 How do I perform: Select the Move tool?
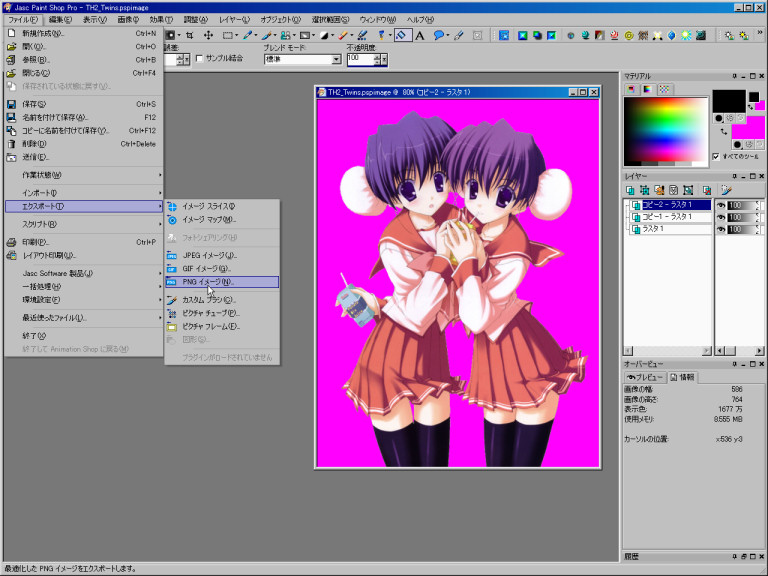point(208,35)
